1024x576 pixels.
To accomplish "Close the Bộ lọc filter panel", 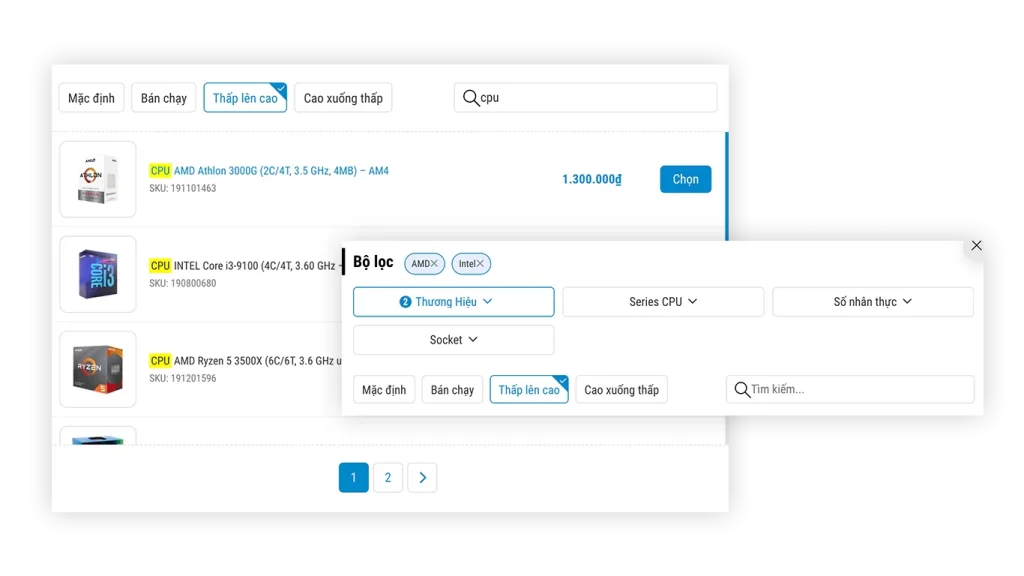I will (x=976, y=246).
